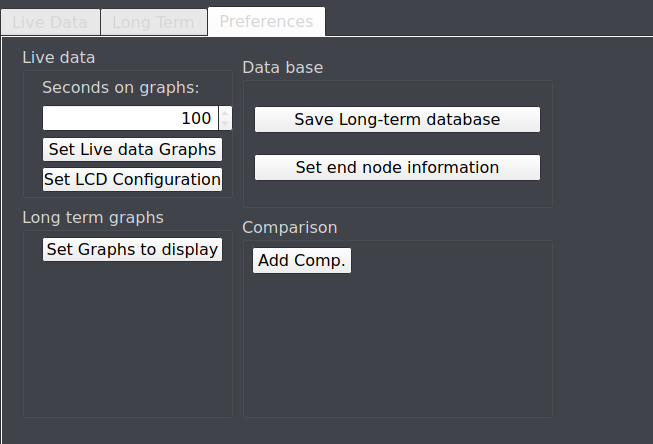This screenshot has width=653, height=444.
Task: Click Set end node information
Action: pos(397,167)
